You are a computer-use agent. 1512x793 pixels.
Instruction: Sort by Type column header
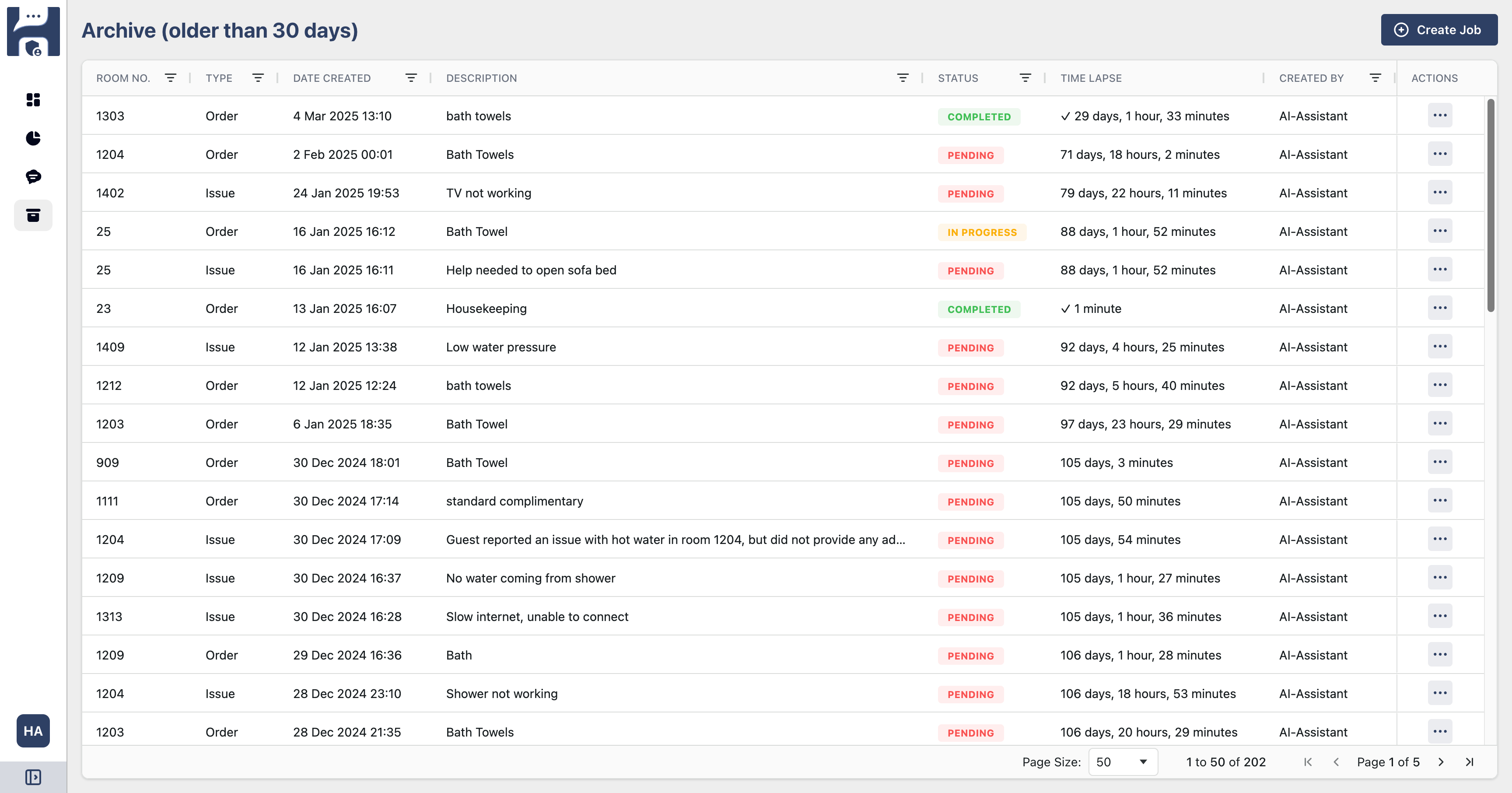tap(219, 78)
